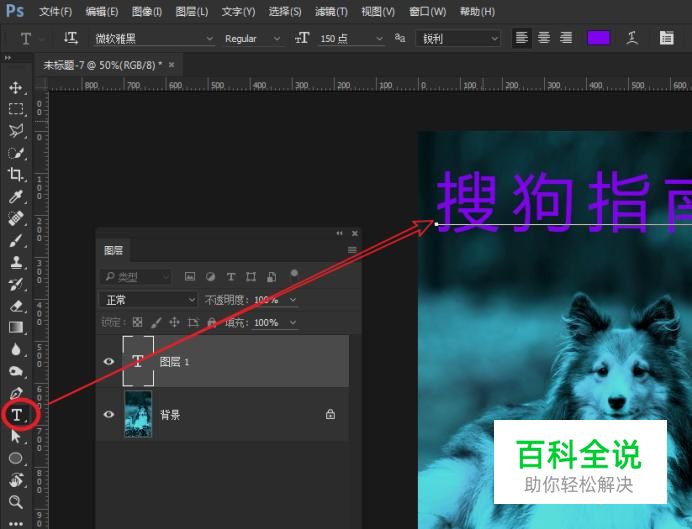Select the Clone Stamp tool
Image resolution: width=692 pixels, height=529 pixels.
coord(16,262)
